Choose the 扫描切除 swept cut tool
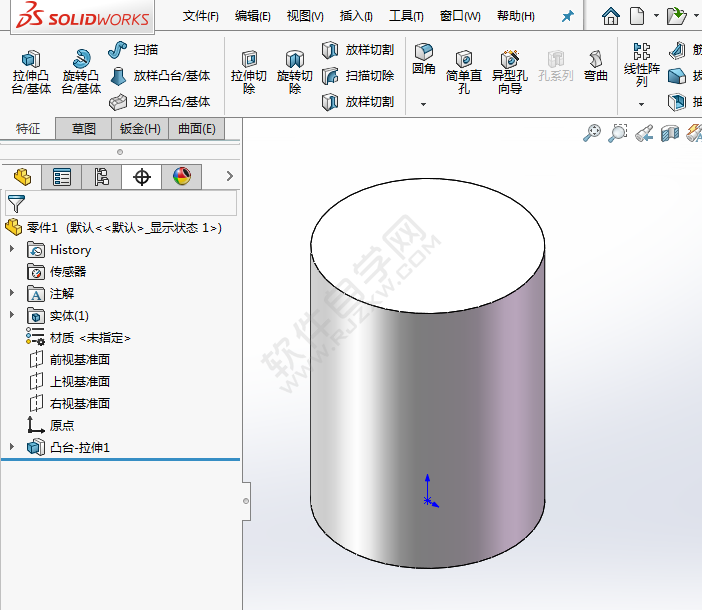702x610 pixels. [x=358, y=76]
